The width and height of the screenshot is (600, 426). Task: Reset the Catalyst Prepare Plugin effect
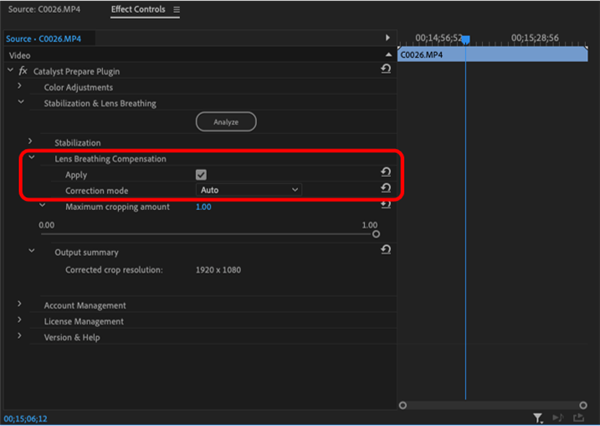coord(386,69)
